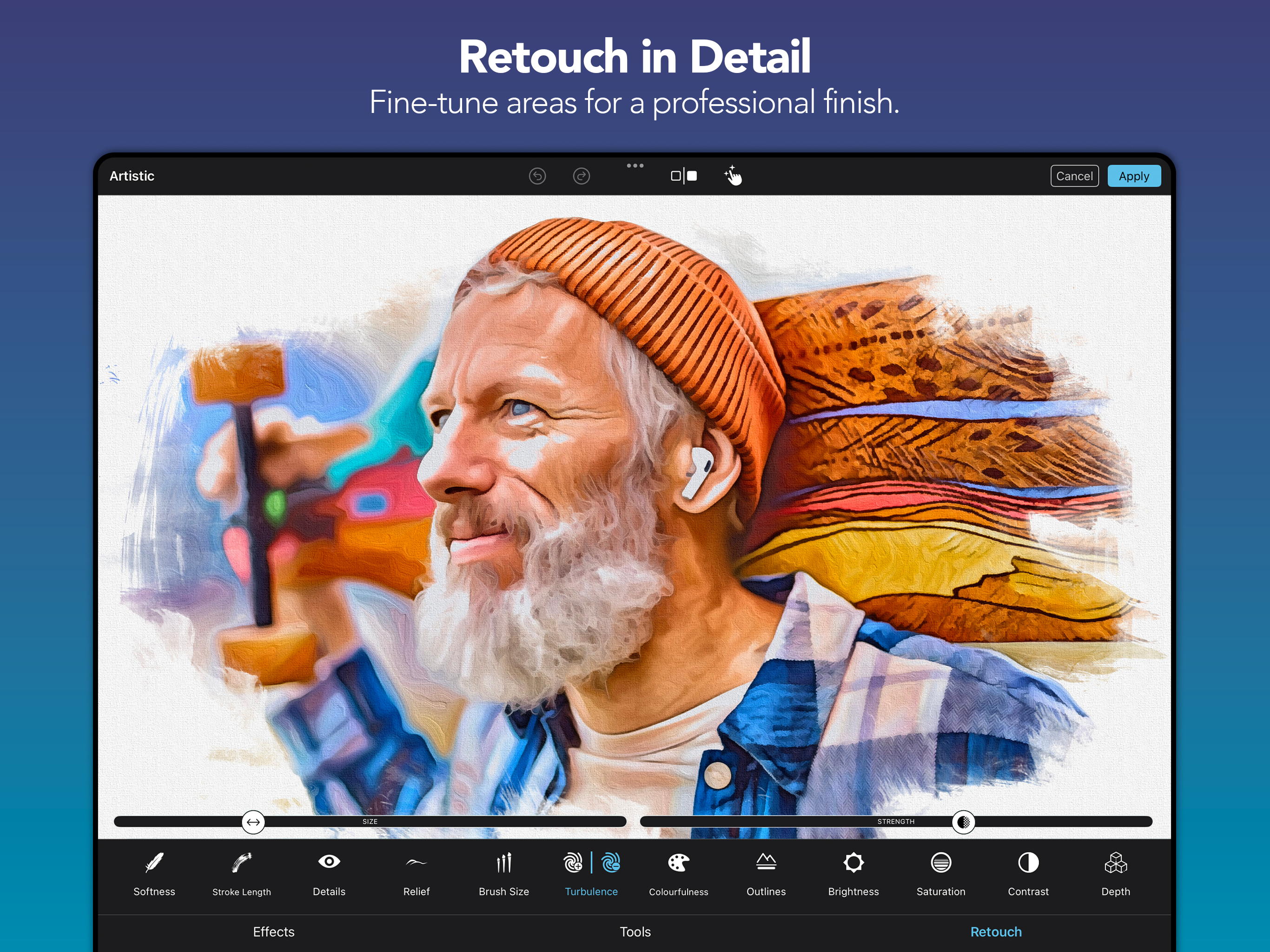Tap the touch gesture hand icon
This screenshot has width=1270, height=952.
pyautogui.click(x=733, y=175)
